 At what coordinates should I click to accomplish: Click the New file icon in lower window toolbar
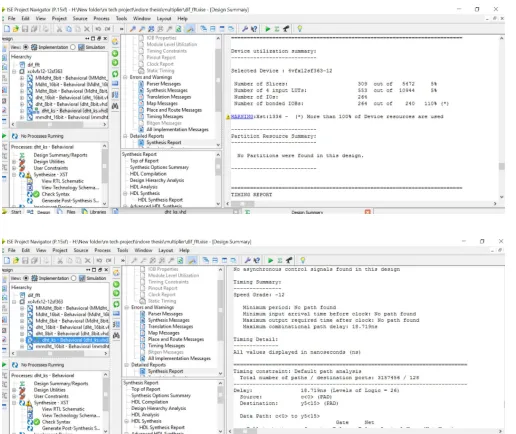[x=7, y=260]
